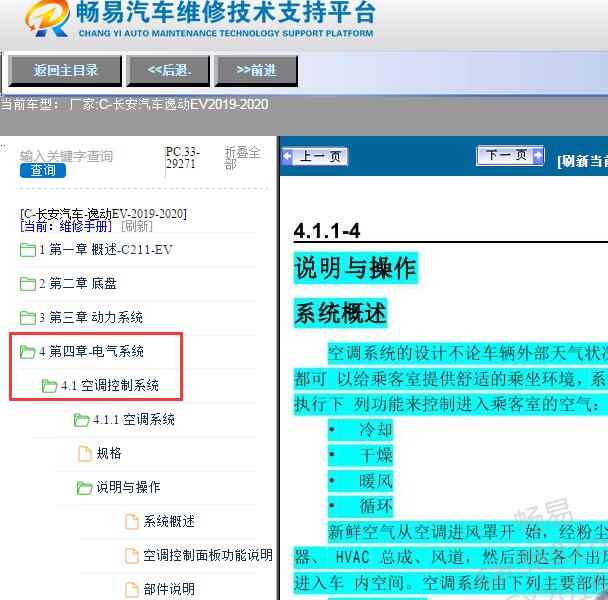Expand 3 第三章 动力系统
The height and width of the screenshot is (600, 608).
(x=91, y=317)
